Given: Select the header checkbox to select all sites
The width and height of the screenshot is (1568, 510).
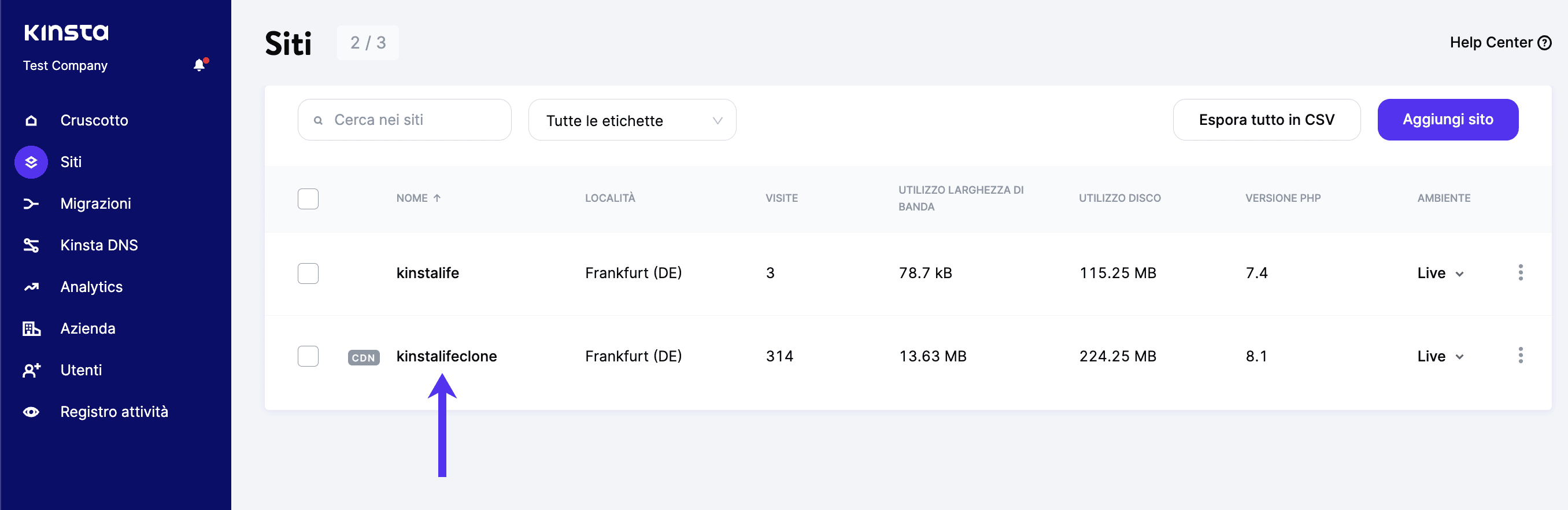Looking at the screenshot, I should pyautogui.click(x=308, y=198).
